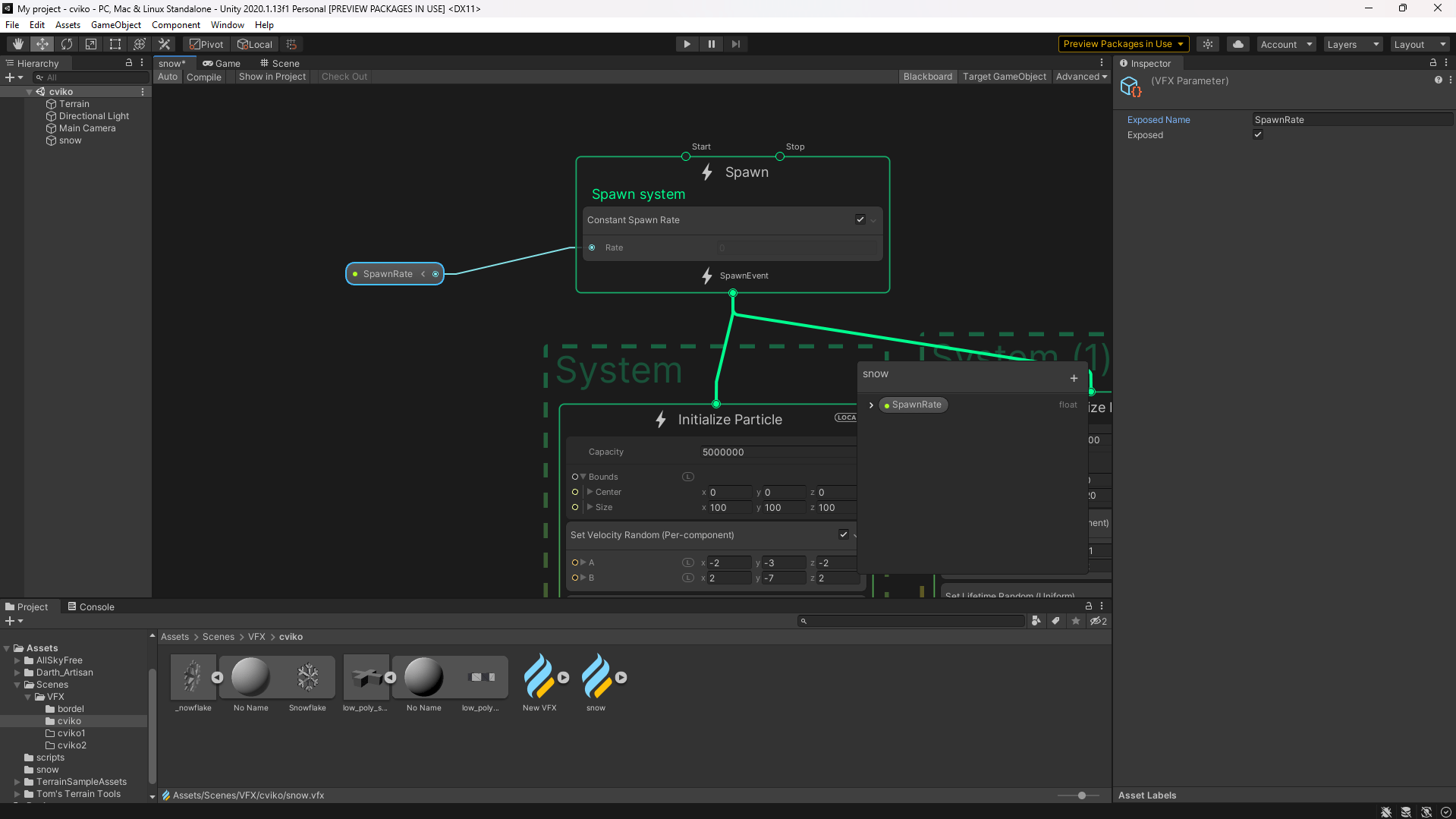
Task: Expand snowflake asset sub-items arrow
Action: tap(217, 677)
